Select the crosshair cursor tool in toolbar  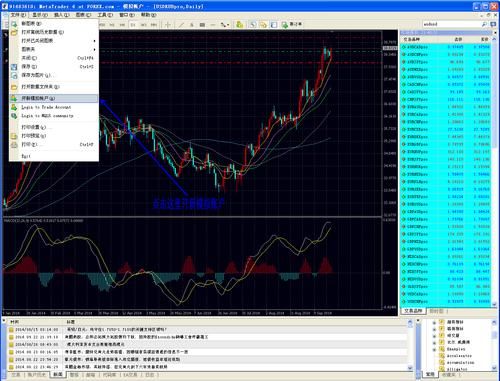pyautogui.click(x=168, y=24)
